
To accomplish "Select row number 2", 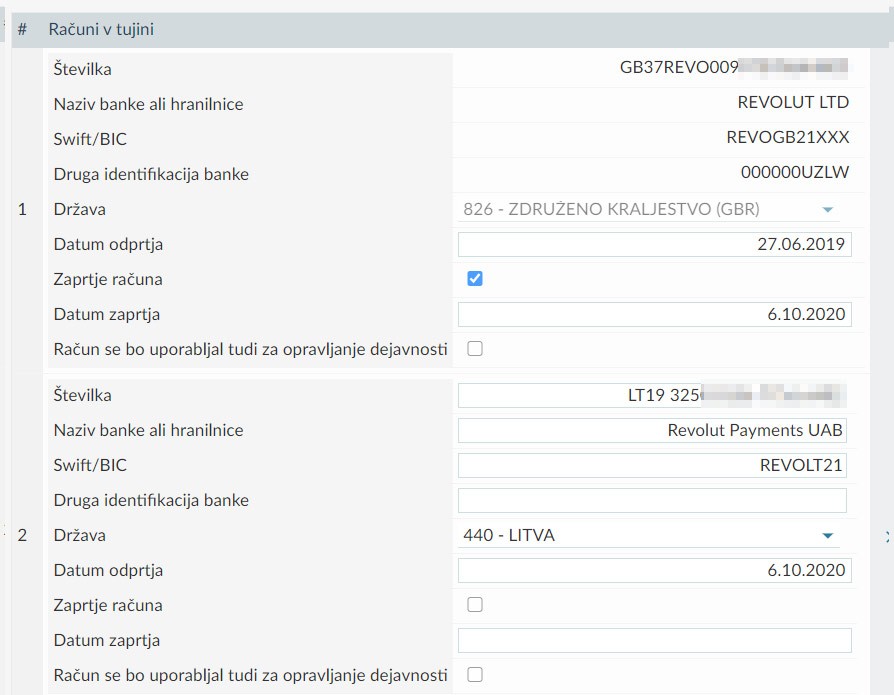I will (23, 535).
